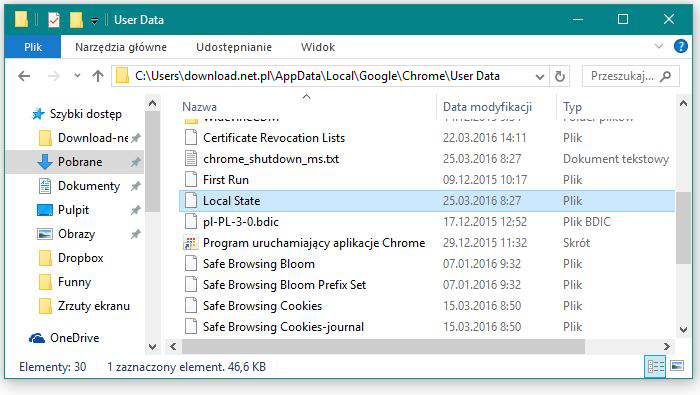Screen dimensions: 700x395
Task: Go up one folder level with the up arrow
Action: click(x=98, y=76)
